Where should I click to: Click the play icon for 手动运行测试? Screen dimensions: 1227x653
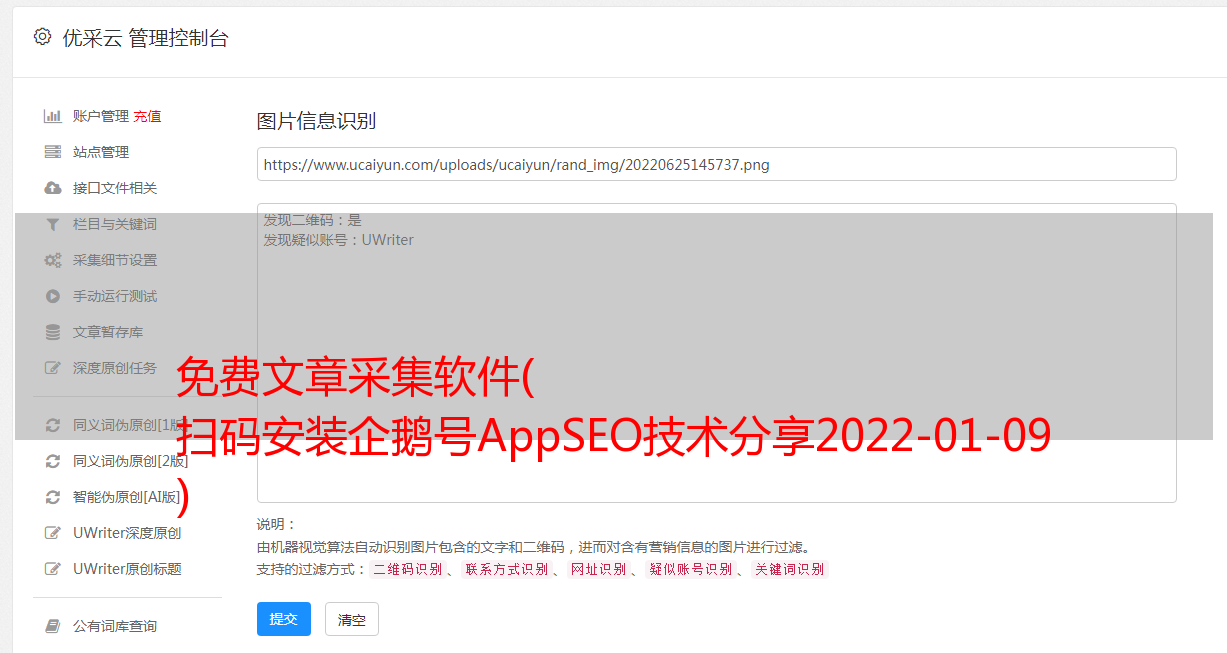point(53,296)
